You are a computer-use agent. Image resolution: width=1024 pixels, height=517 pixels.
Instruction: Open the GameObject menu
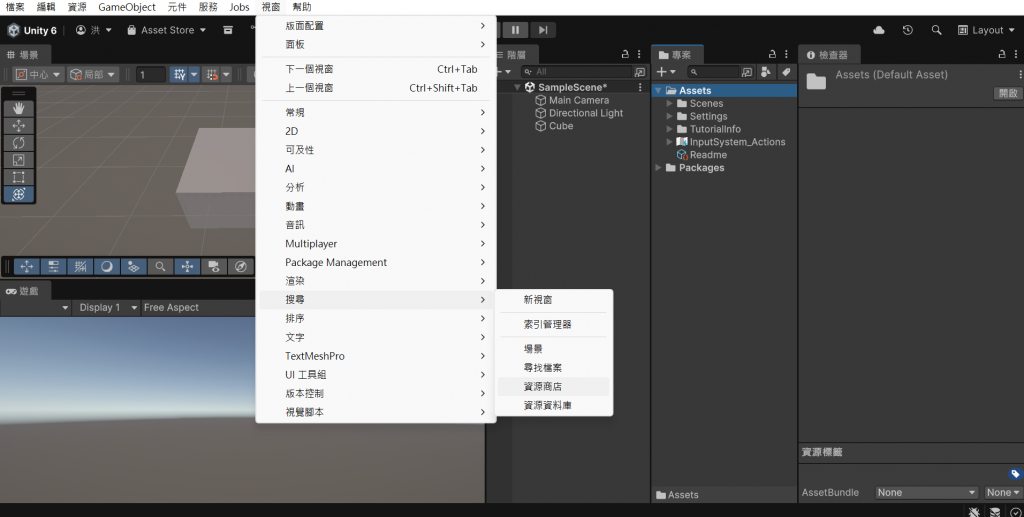(127, 7)
